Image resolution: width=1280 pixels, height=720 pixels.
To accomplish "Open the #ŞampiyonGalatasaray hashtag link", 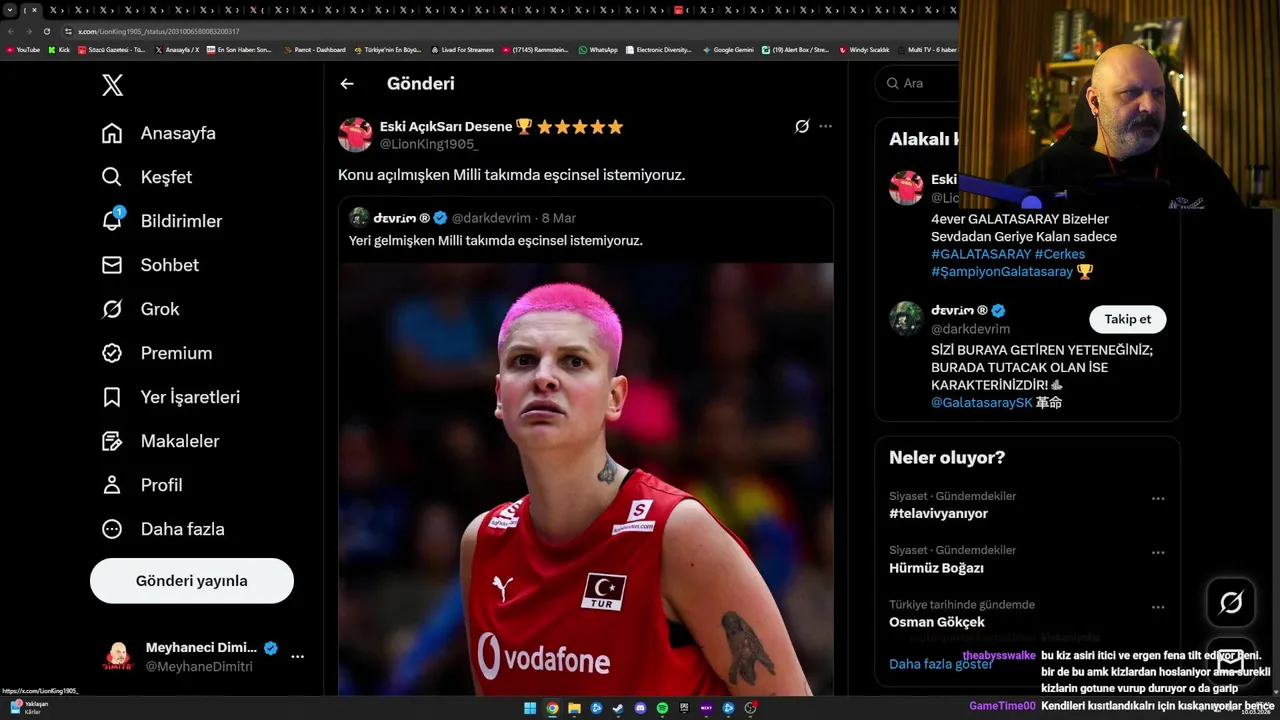I will coord(1002,271).
